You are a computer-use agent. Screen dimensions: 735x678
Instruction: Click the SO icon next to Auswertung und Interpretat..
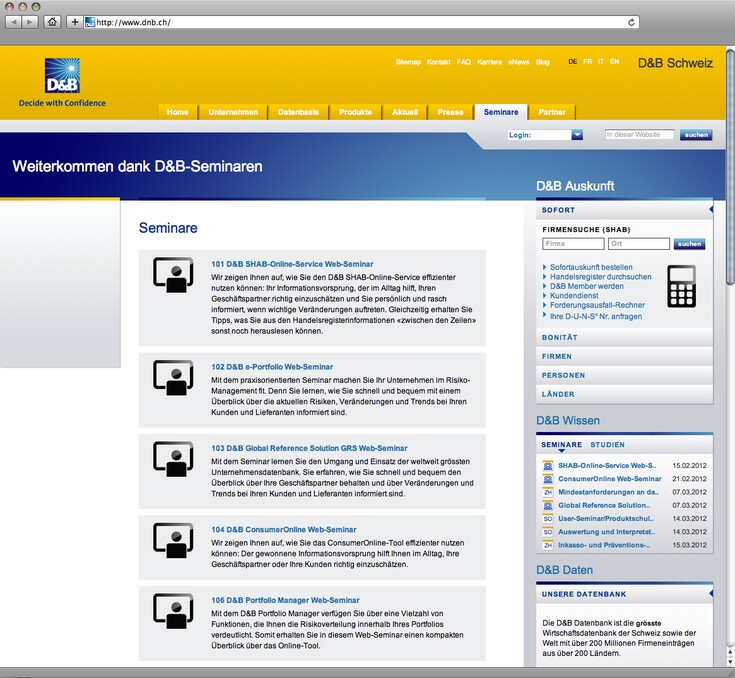coord(548,532)
